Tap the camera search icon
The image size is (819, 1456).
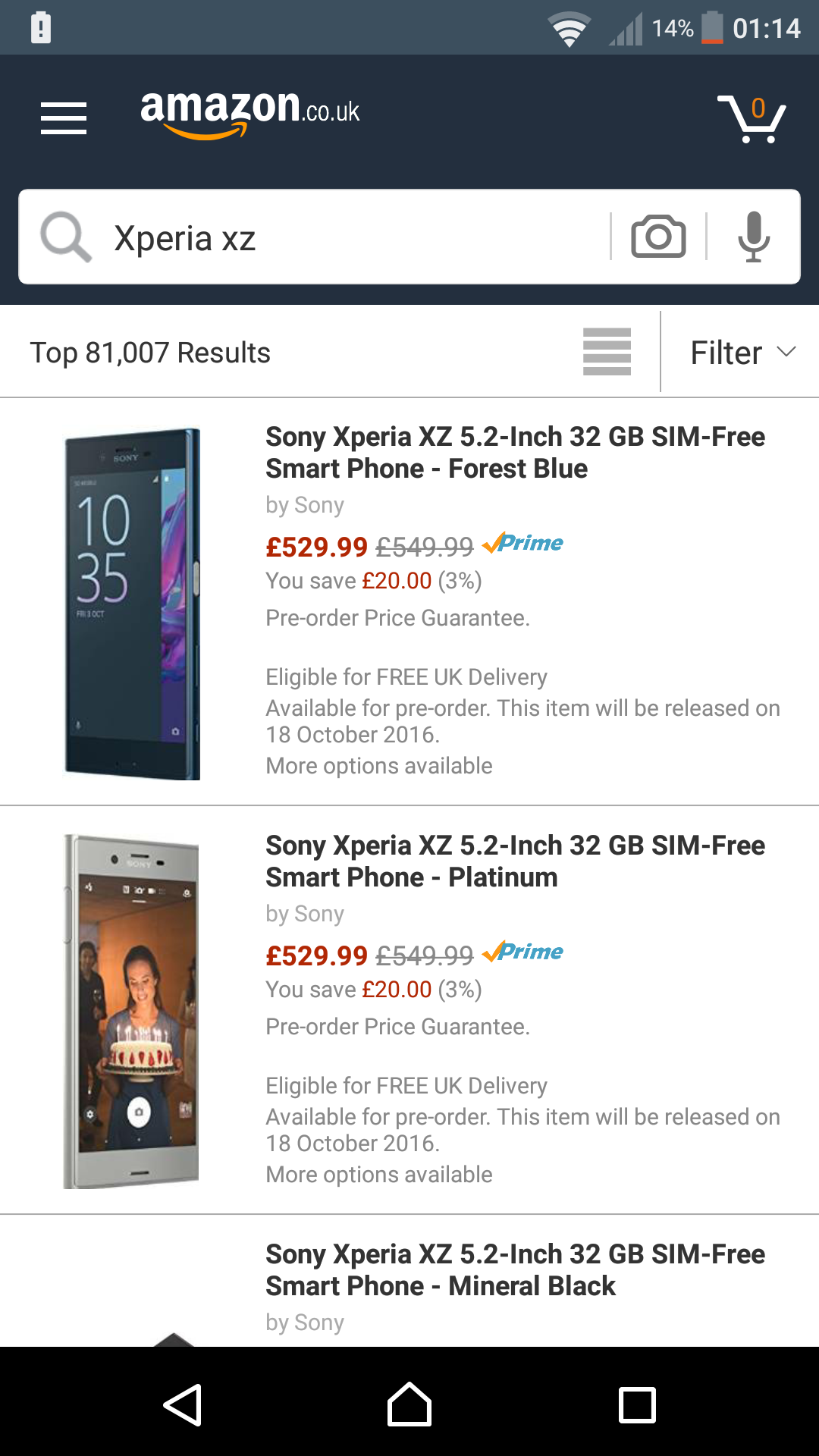click(658, 237)
